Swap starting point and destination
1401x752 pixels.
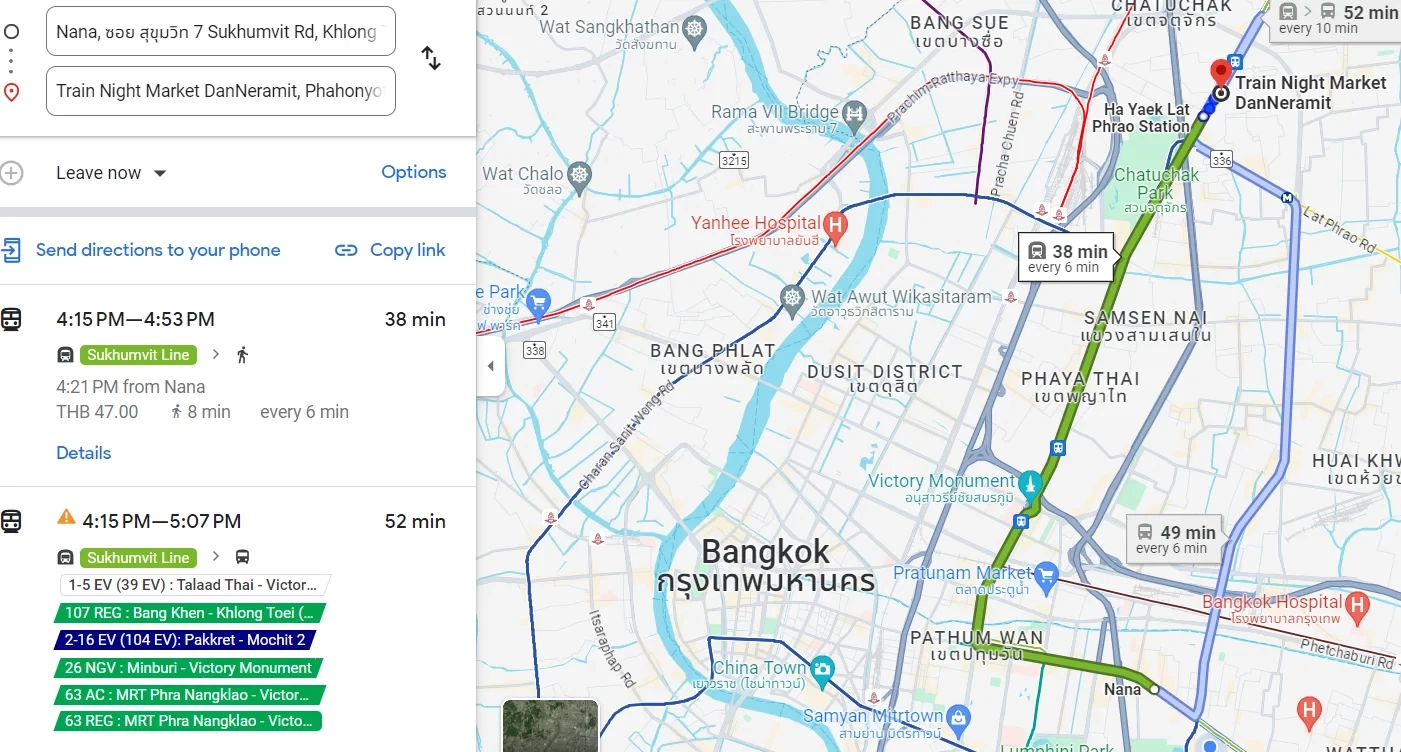tap(431, 58)
